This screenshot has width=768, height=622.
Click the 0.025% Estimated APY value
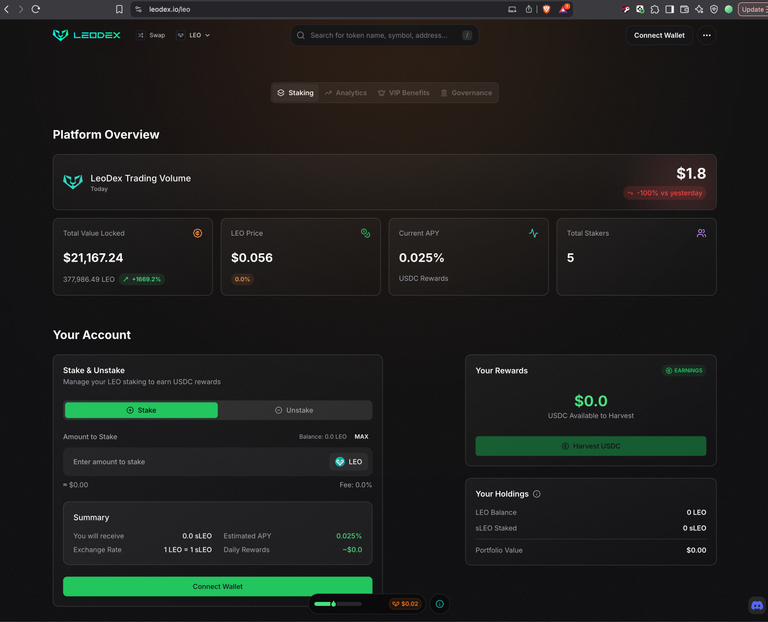pos(349,536)
